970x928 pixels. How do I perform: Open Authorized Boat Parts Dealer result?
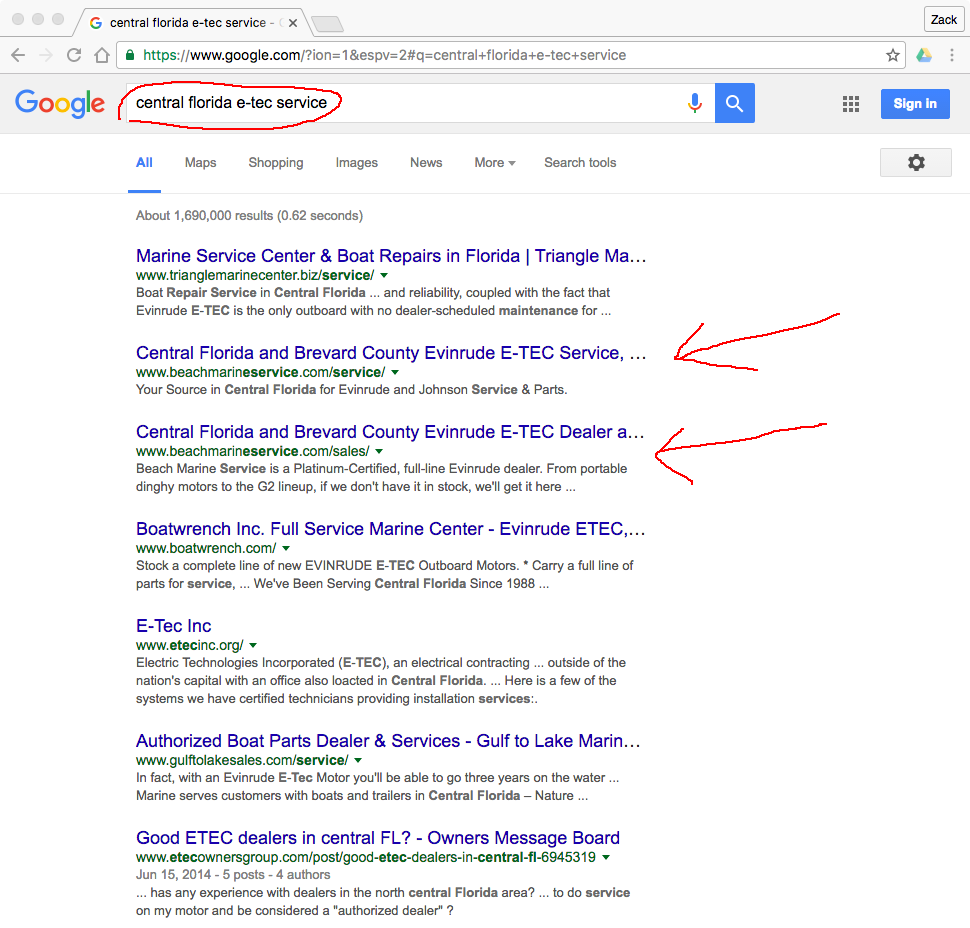tap(388, 741)
